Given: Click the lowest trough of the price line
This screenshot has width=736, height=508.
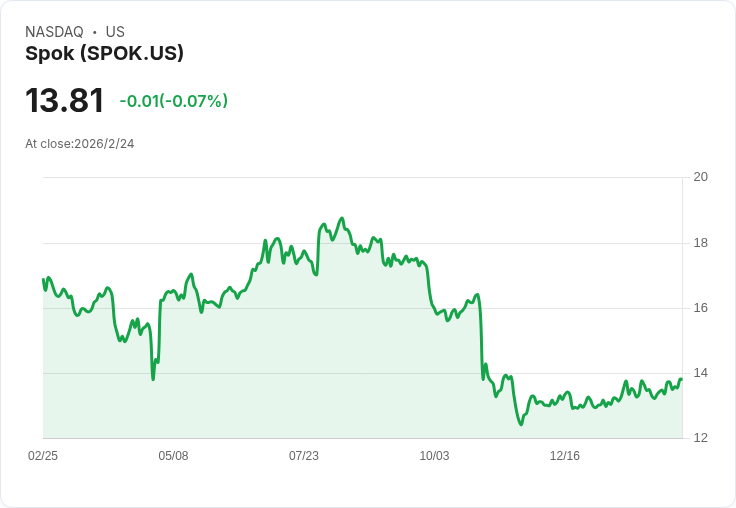Looking at the screenshot, I should 521,424.
